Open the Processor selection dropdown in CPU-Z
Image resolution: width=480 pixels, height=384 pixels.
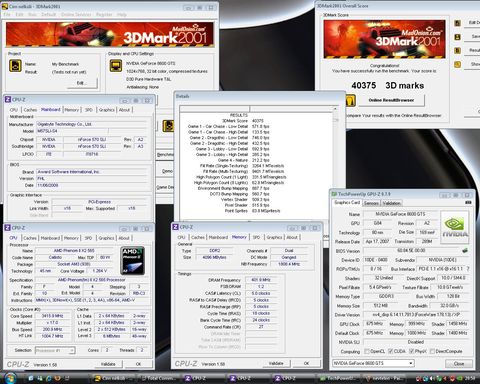[x=55, y=350]
